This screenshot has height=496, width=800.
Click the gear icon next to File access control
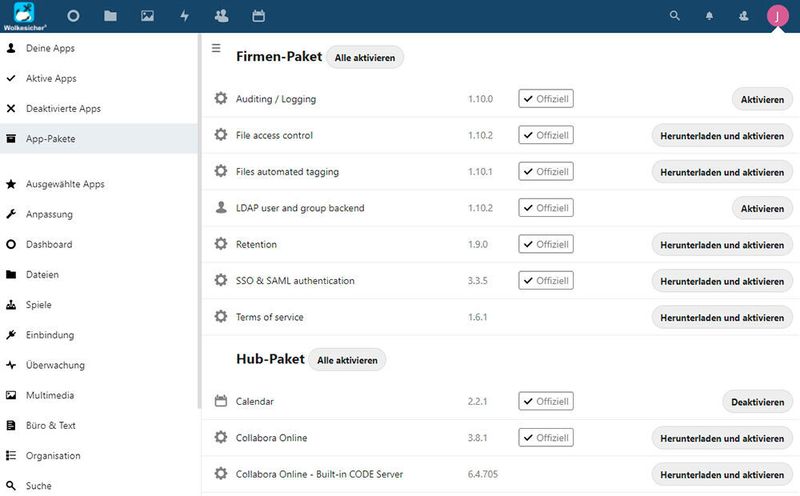click(x=221, y=135)
